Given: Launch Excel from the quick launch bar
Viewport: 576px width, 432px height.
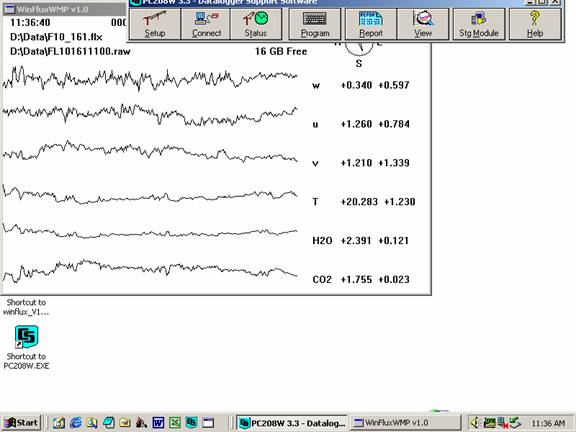Looking at the screenshot, I should click(x=175, y=423).
